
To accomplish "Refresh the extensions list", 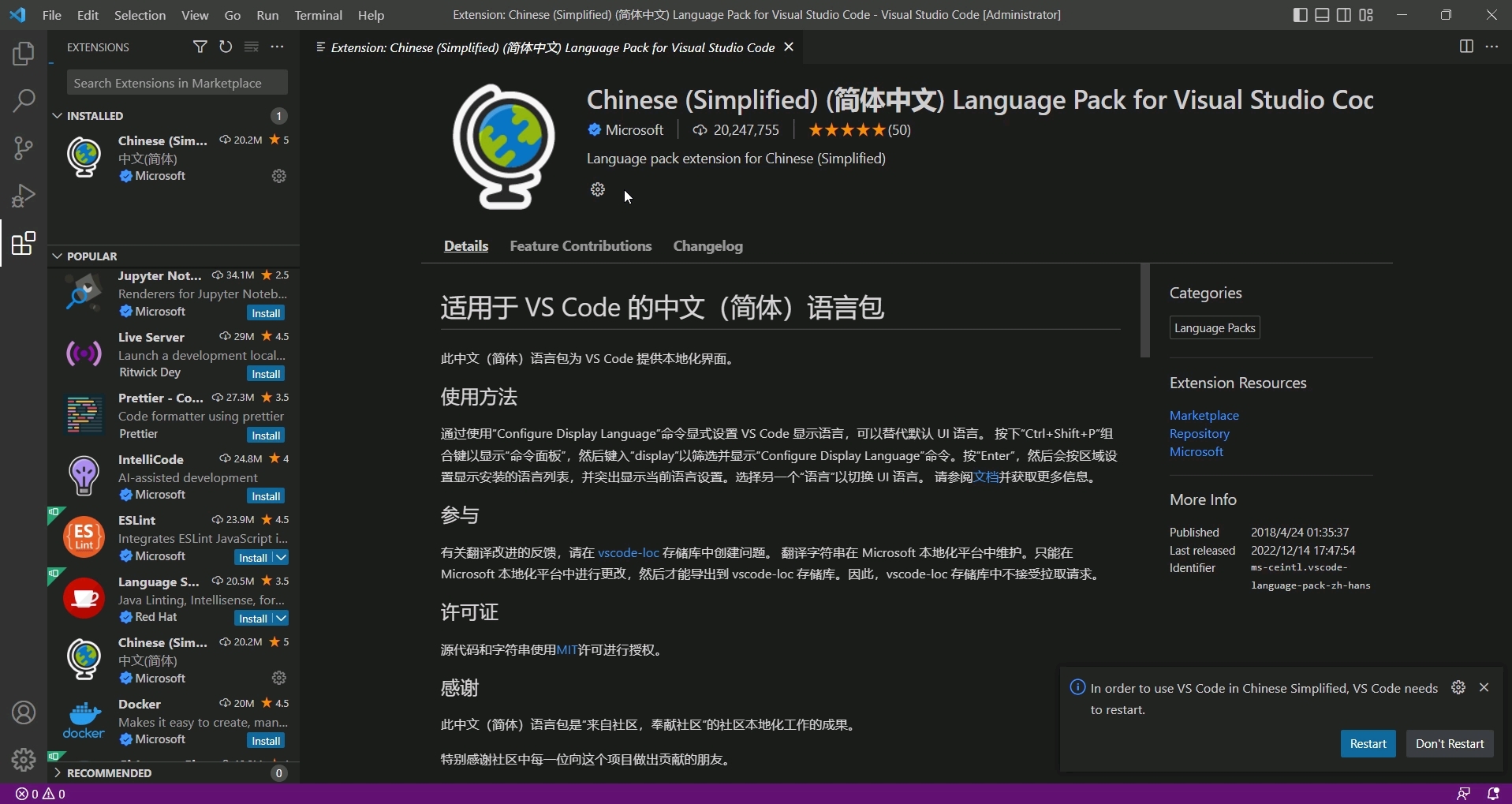I will (x=226, y=47).
